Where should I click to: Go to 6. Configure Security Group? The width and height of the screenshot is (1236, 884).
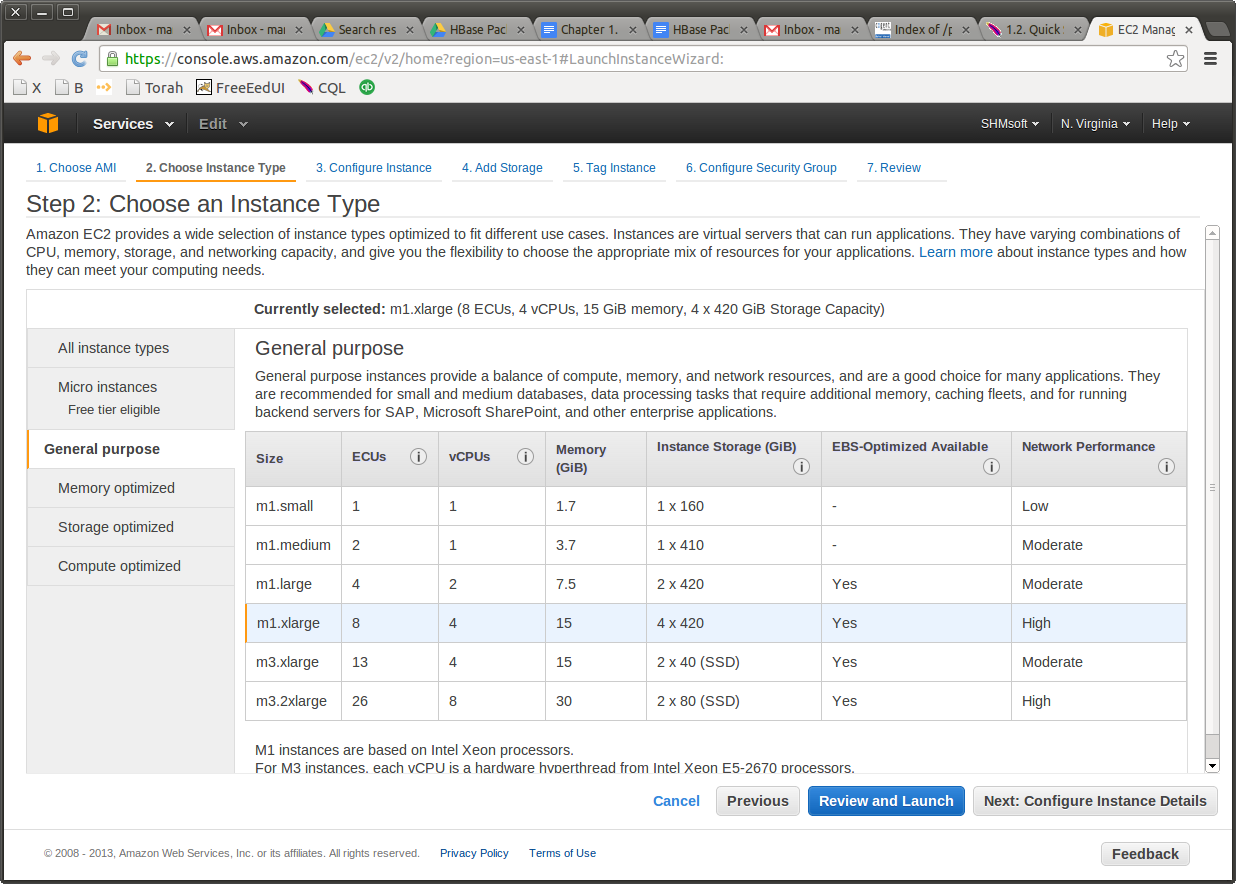[761, 168]
